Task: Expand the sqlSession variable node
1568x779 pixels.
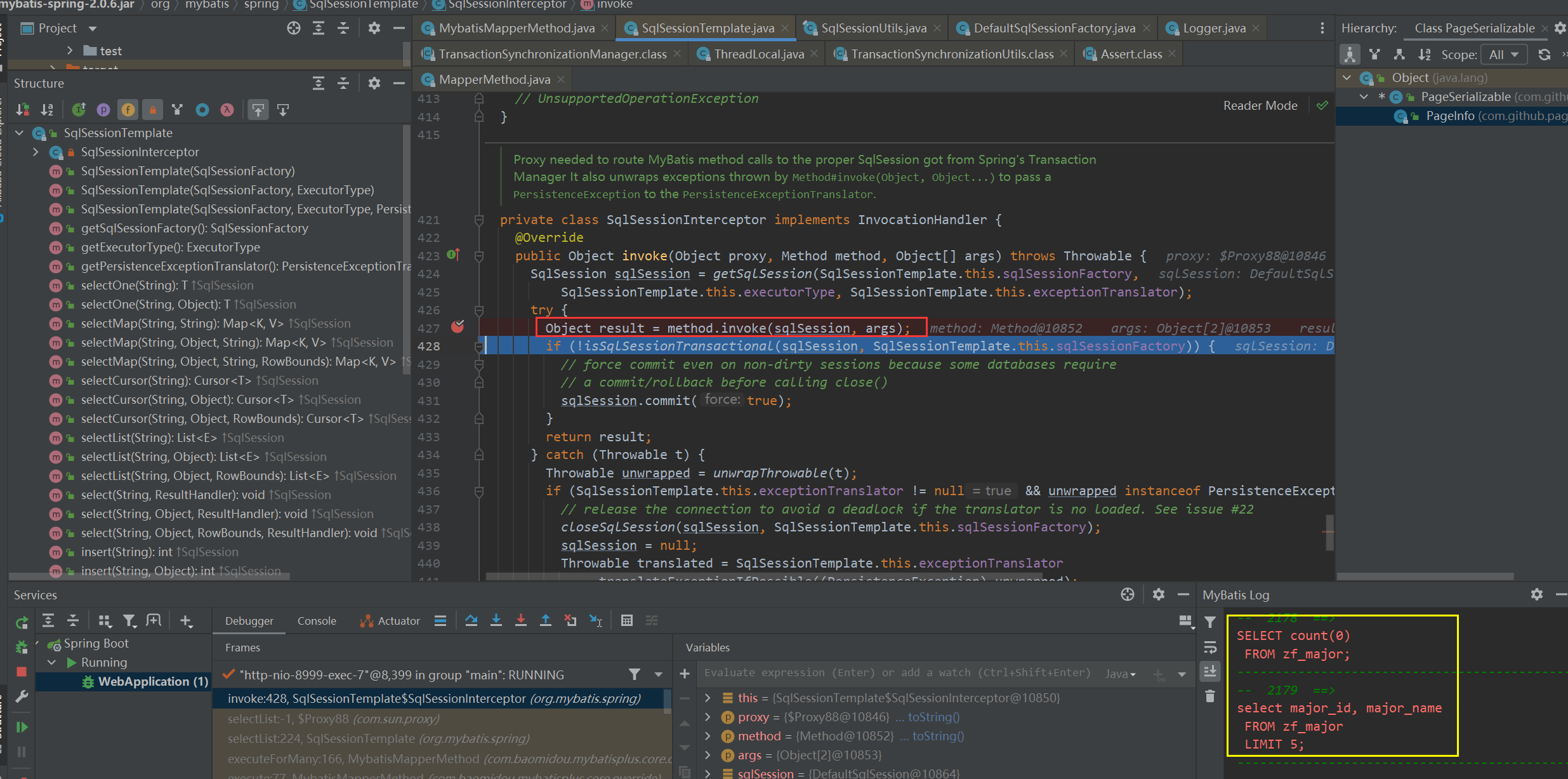Action: pyautogui.click(x=708, y=773)
